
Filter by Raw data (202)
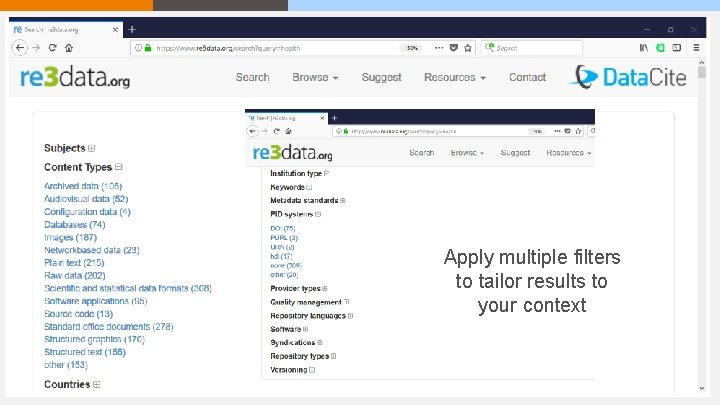click(74, 276)
